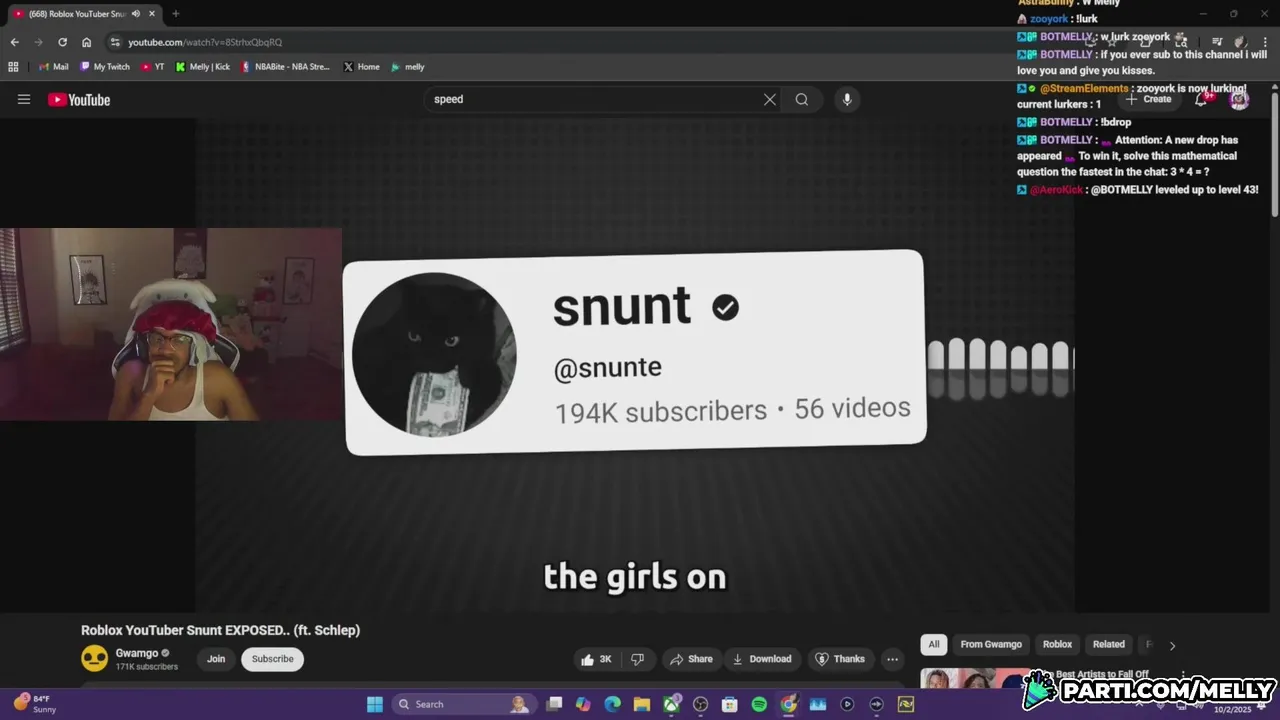
Task: Select the Related filter chip
Action: pos(1108,645)
